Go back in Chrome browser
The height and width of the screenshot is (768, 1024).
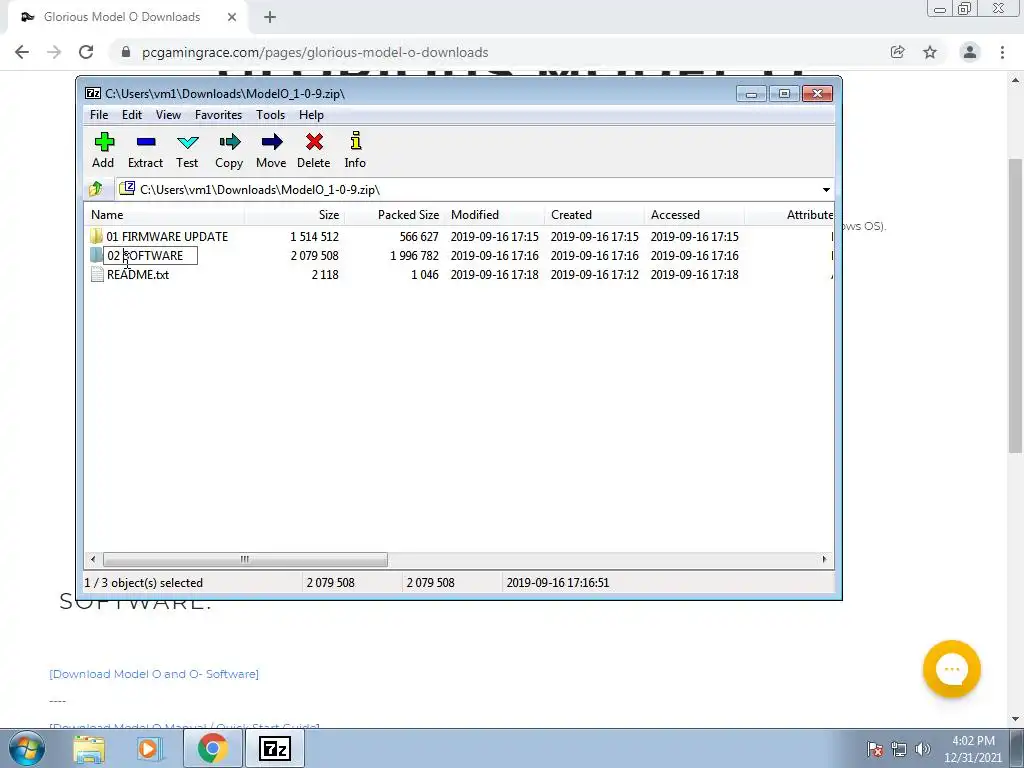pyautogui.click(x=22, y=52)
